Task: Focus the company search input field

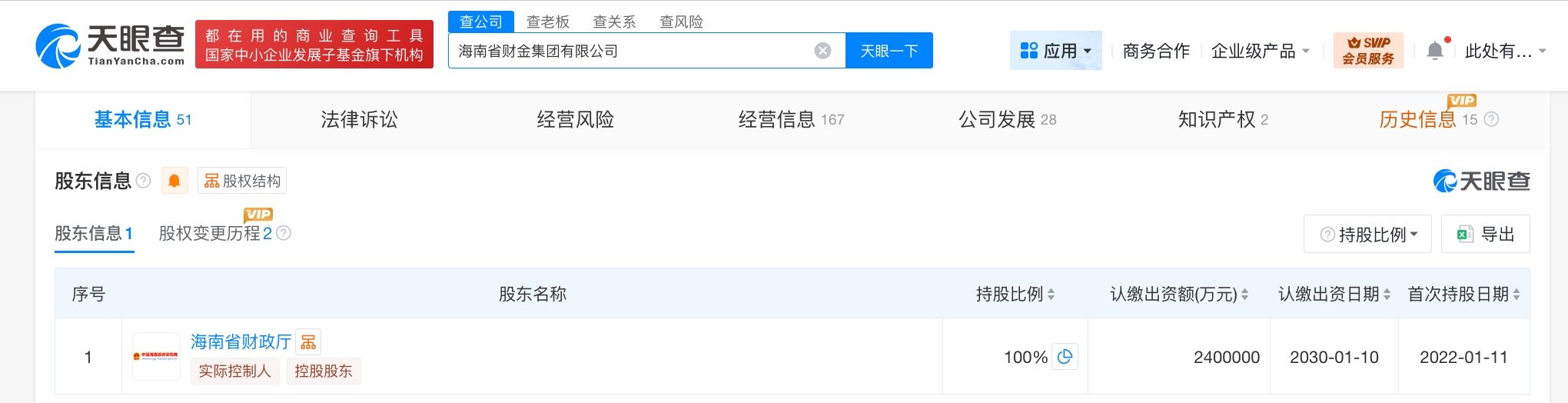Action: 630,51
